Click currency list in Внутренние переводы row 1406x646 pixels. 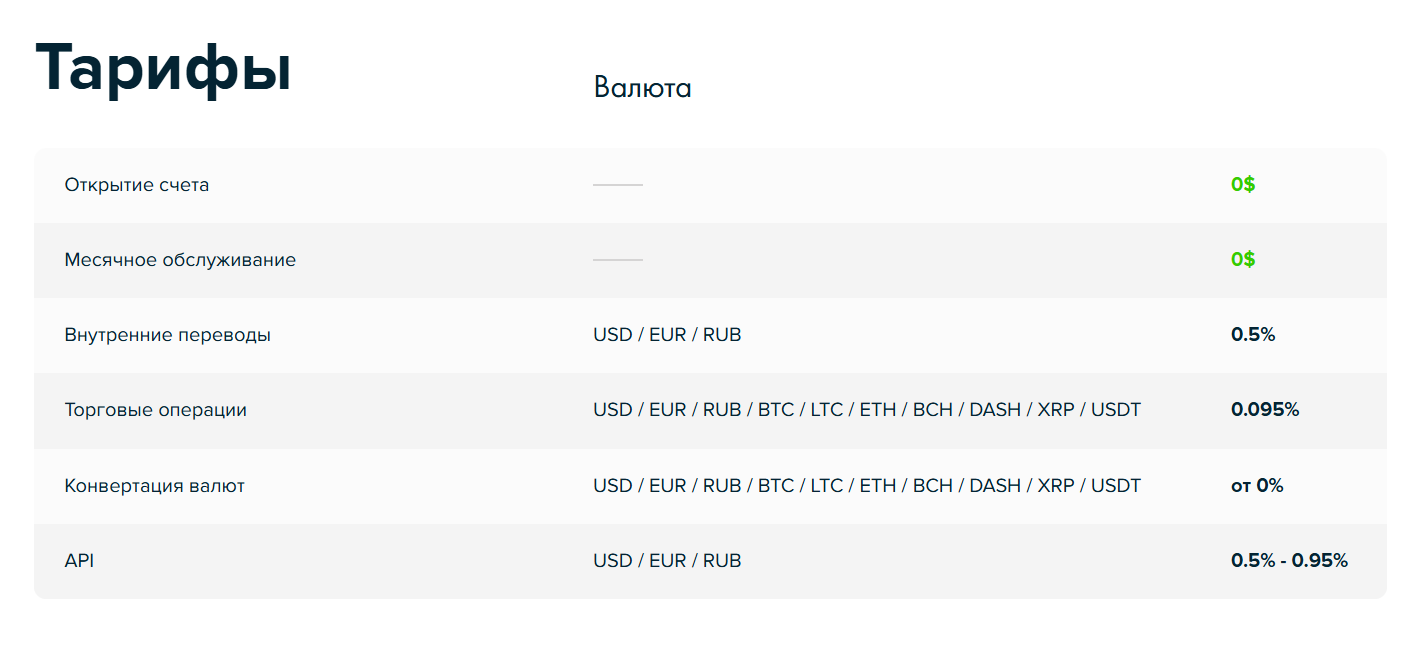point(667,335)
